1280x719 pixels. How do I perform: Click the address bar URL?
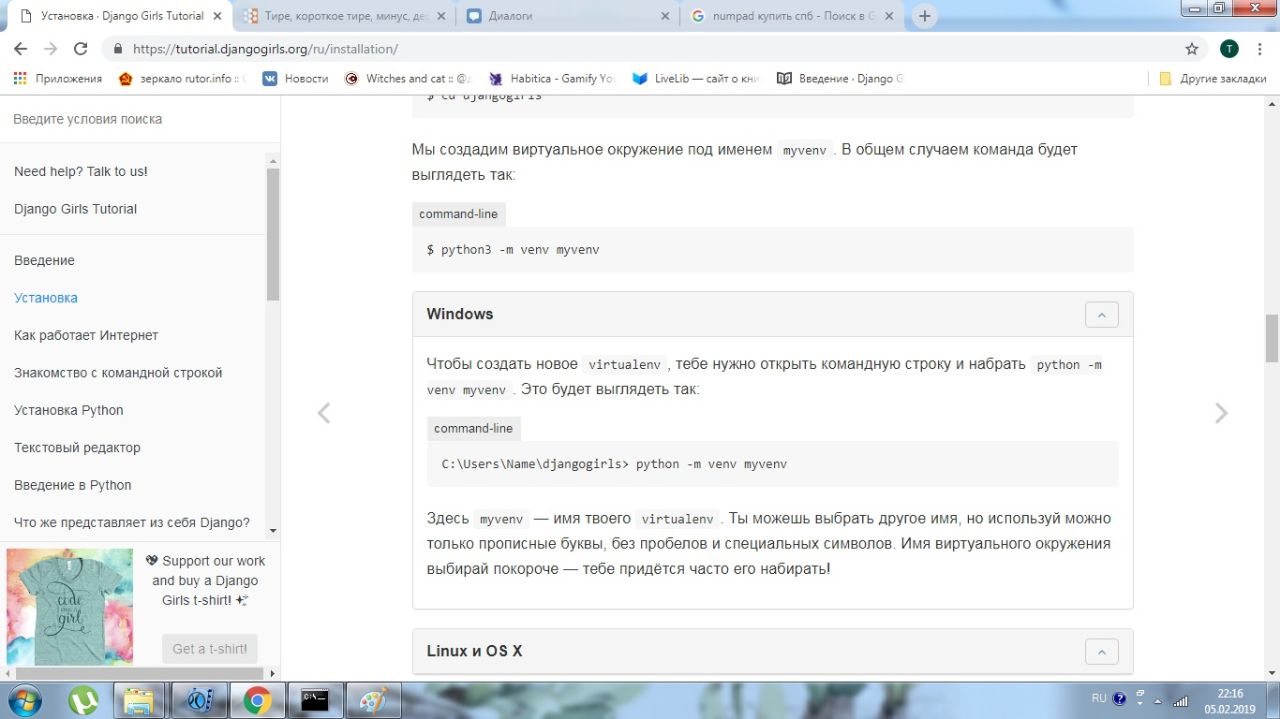(x=266, y=49)
